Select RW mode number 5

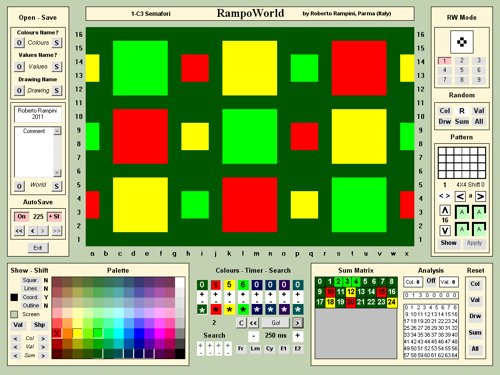pos(462,70)
